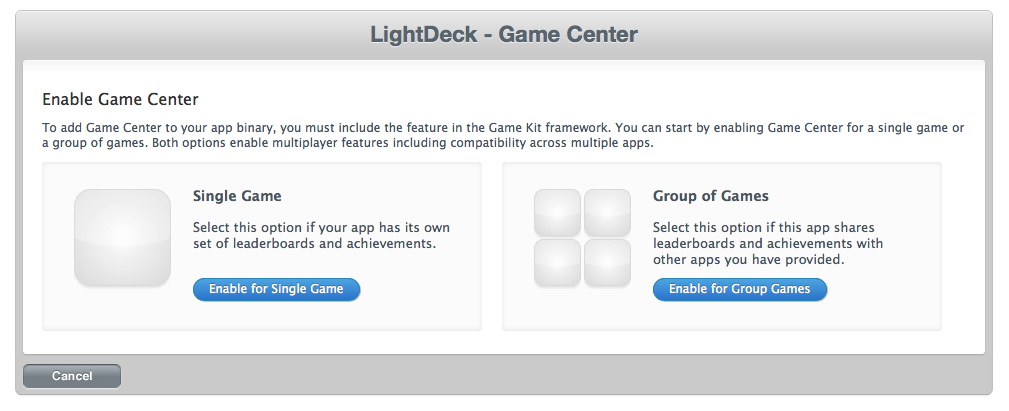Click the introductory paragraph about Game Kit framework
The width and height of the screenshot is (1009, 411).
coord(503,135)
